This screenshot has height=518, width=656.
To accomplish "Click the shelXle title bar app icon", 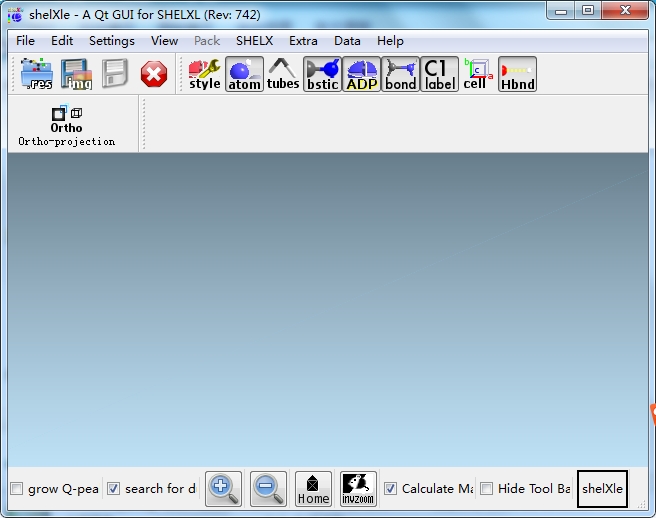I will click(15, 15).
